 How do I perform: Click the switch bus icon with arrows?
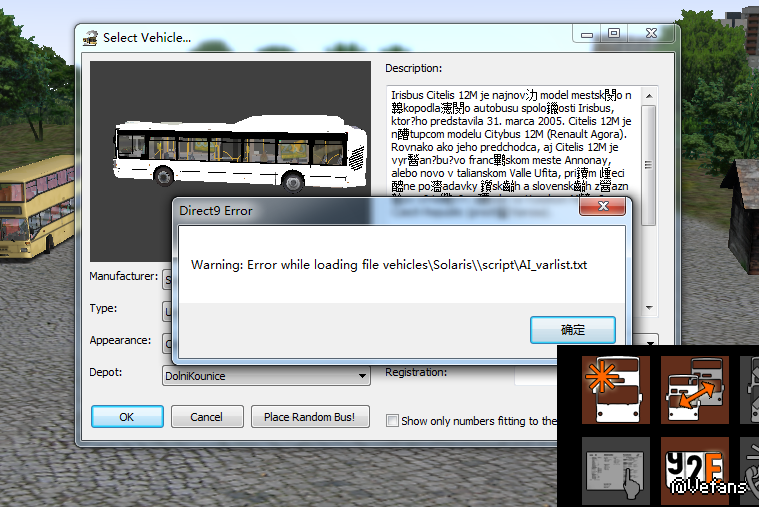[695, 390]
